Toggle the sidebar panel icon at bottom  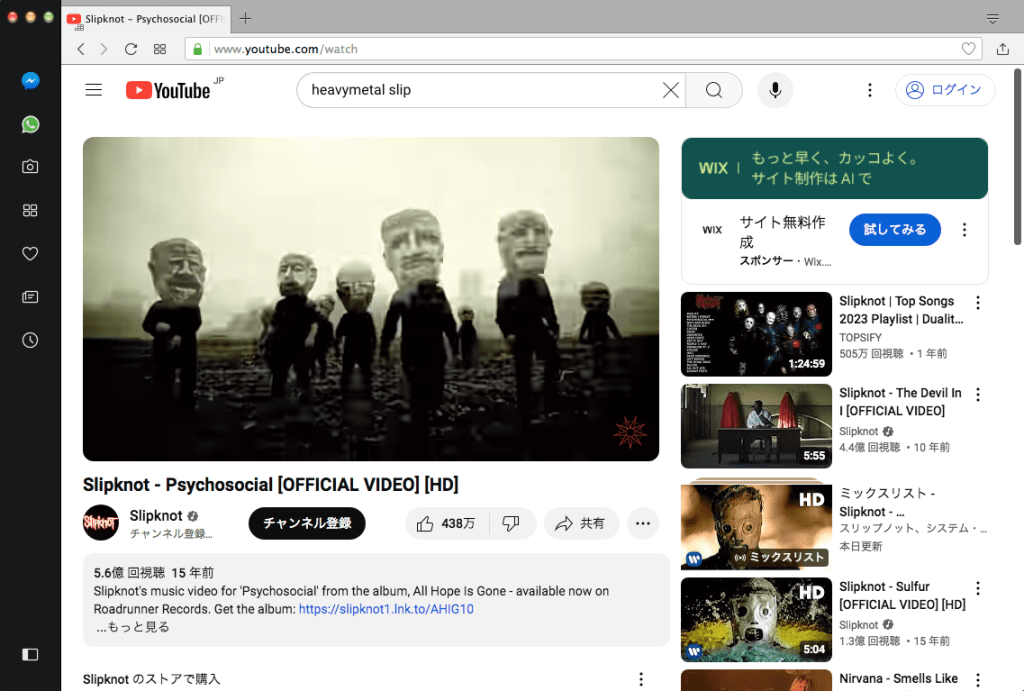tap(30, 654)
